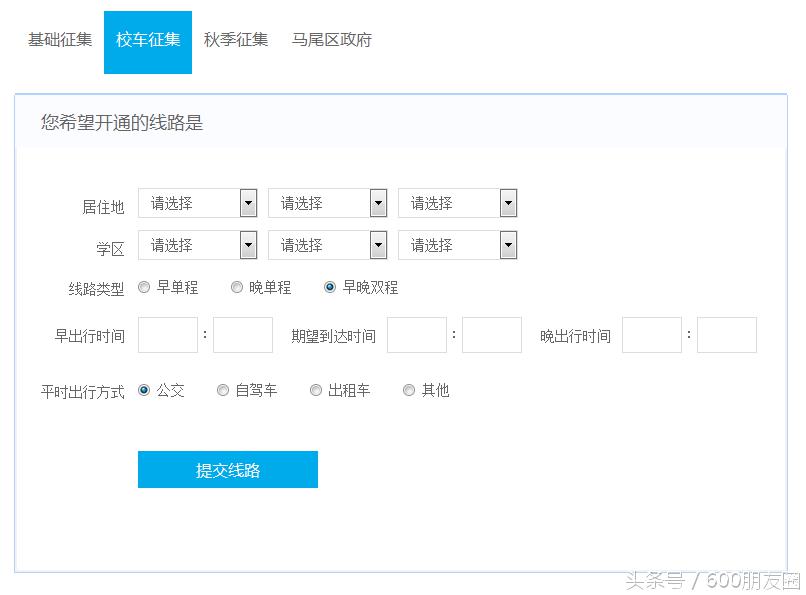Open the 马尾区政府 tab

click(x=331, y=40)
